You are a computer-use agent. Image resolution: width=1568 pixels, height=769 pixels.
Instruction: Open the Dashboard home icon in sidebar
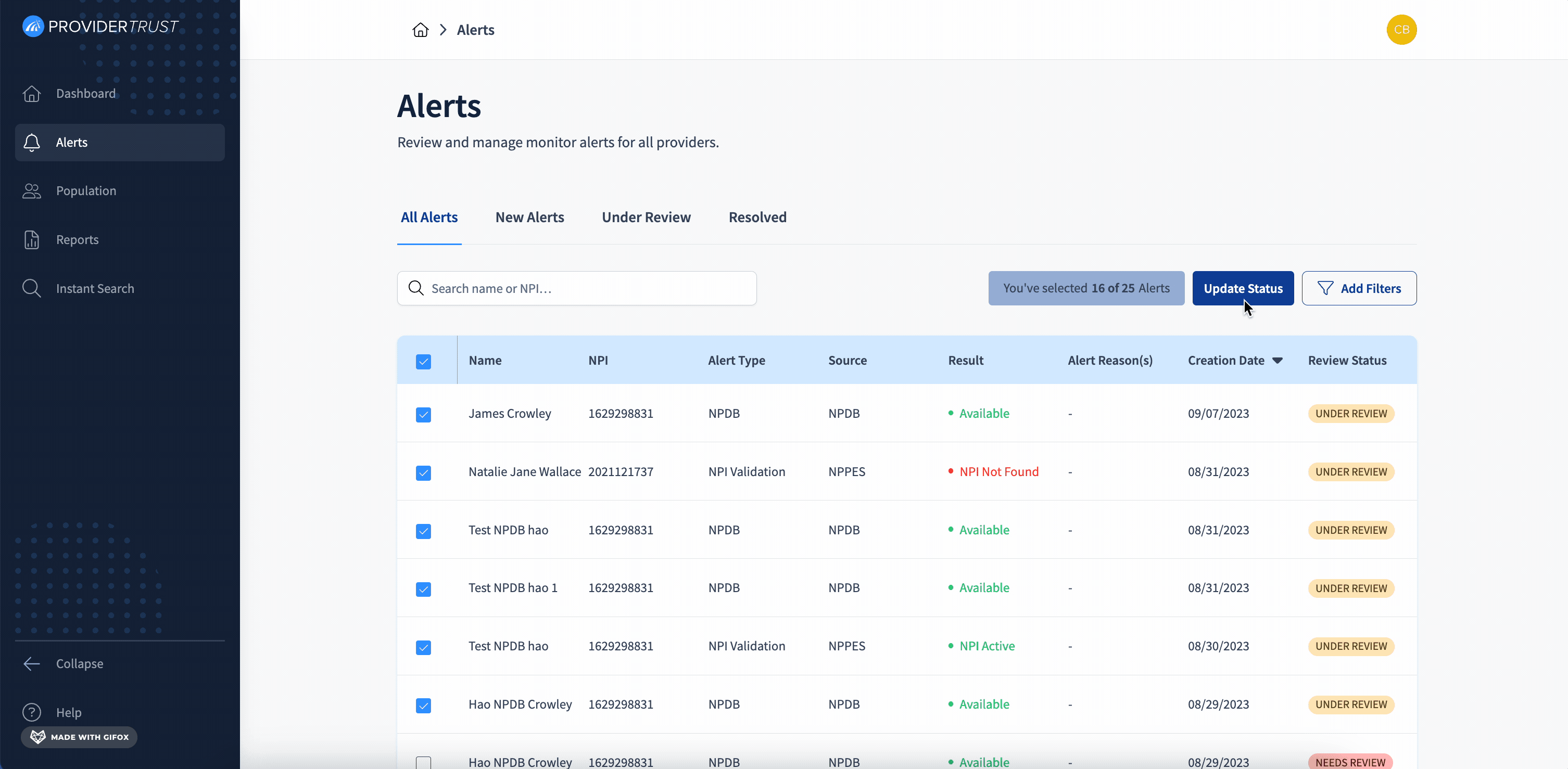32,94
